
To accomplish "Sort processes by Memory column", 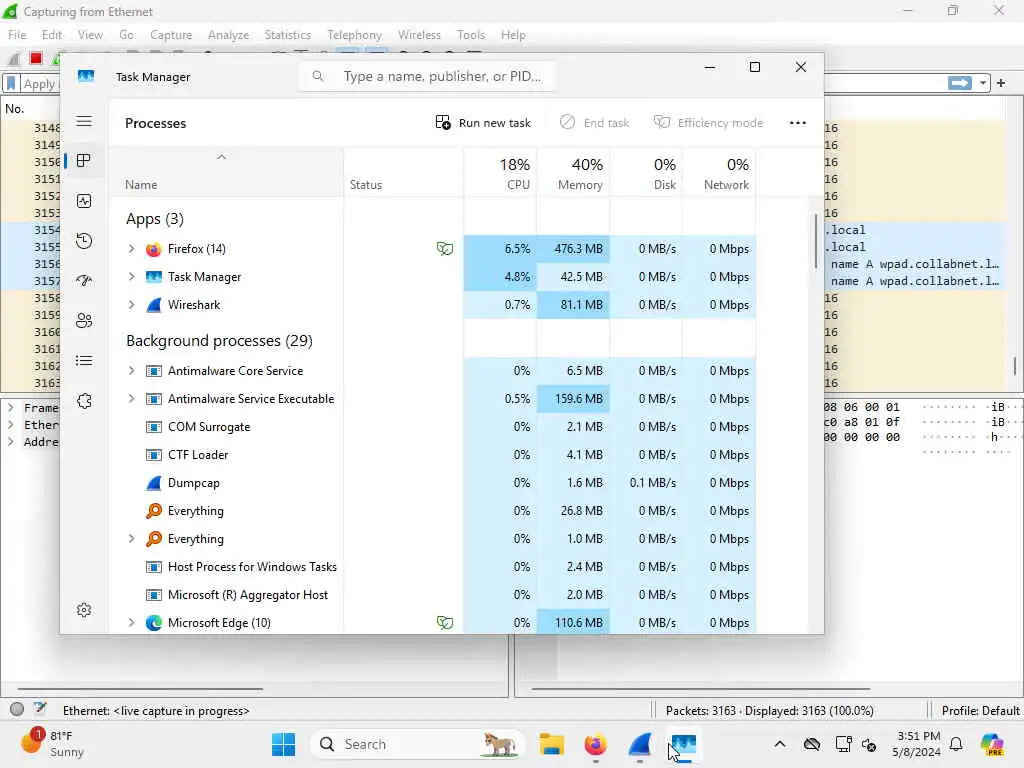I will click(x=573, y=173).
